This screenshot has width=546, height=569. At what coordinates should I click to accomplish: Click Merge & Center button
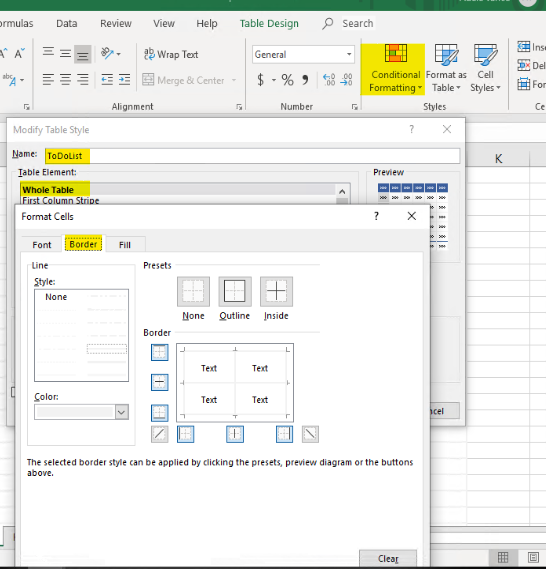pyautogui.click(x=184, y=80)
